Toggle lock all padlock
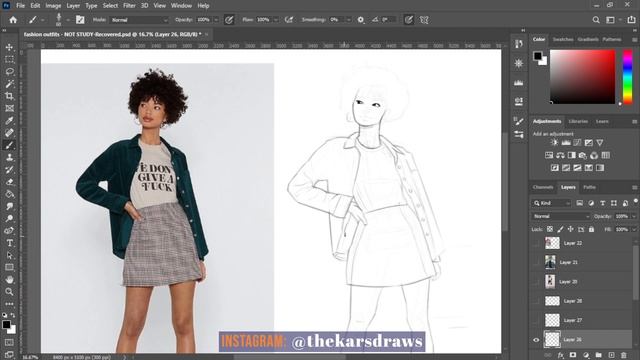The height and width of the screenshot is (360, 640). pyautogui.click(x=591, y=229)
